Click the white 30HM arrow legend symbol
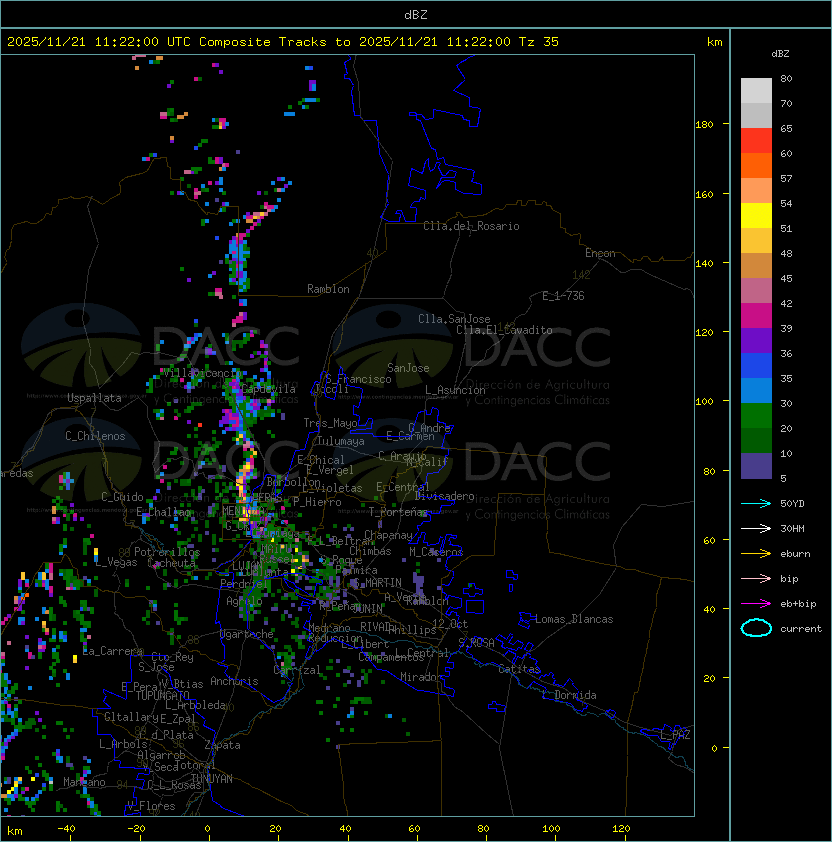832x842 pixels. 756,528
